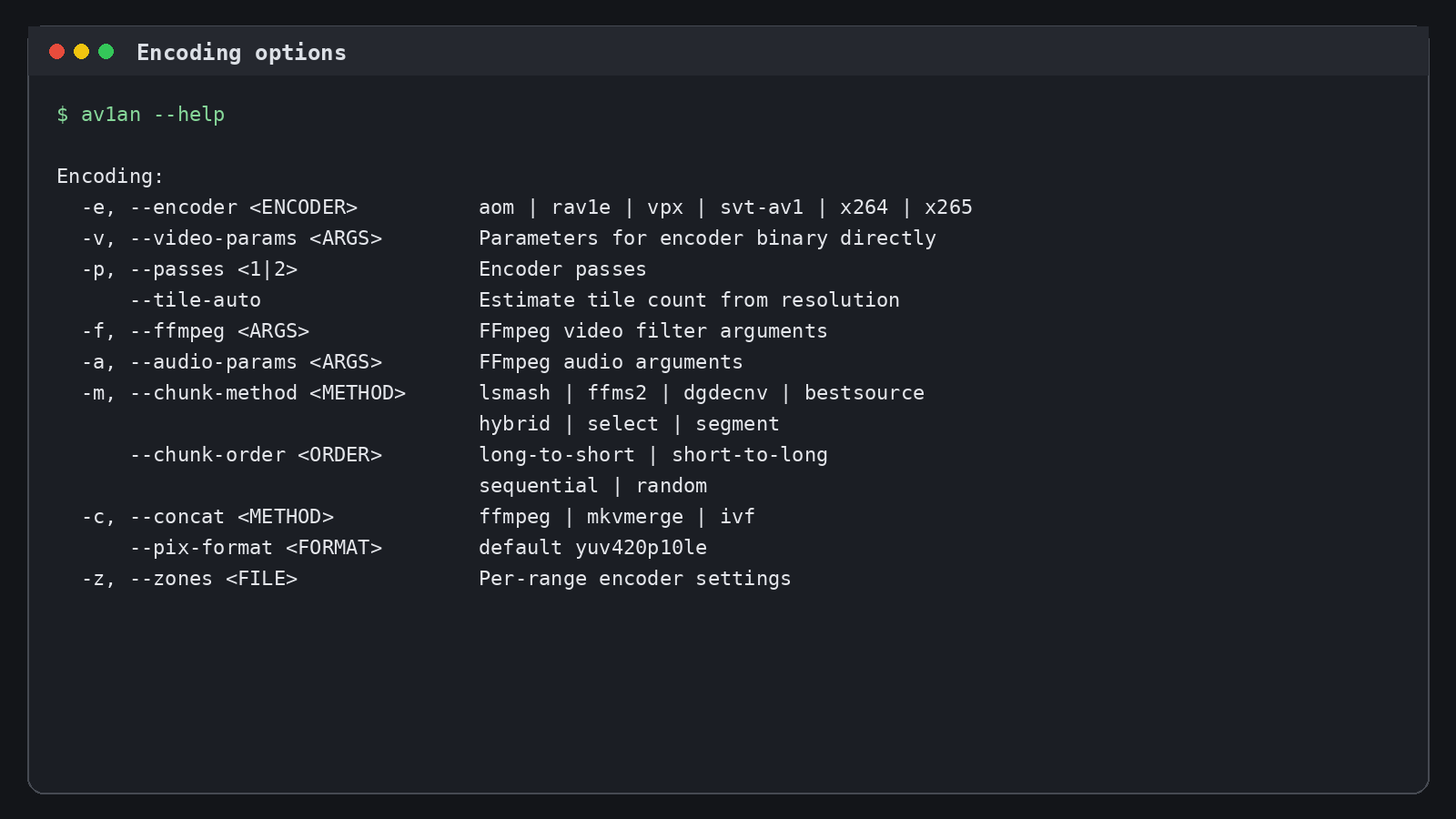The width and height of the screenshot is (1456, 819).
Task: Select the "$ av1an --help" command line
Action: 140,115
